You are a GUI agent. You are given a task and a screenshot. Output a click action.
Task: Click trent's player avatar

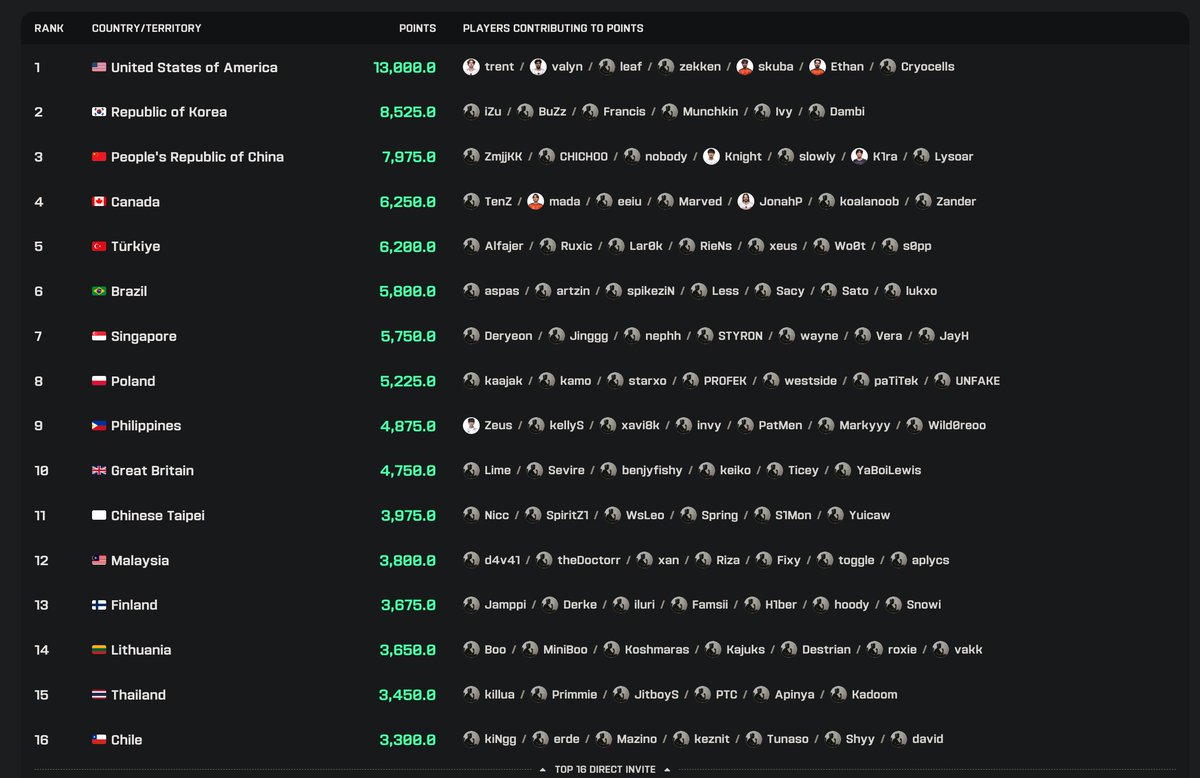(471, 67)
